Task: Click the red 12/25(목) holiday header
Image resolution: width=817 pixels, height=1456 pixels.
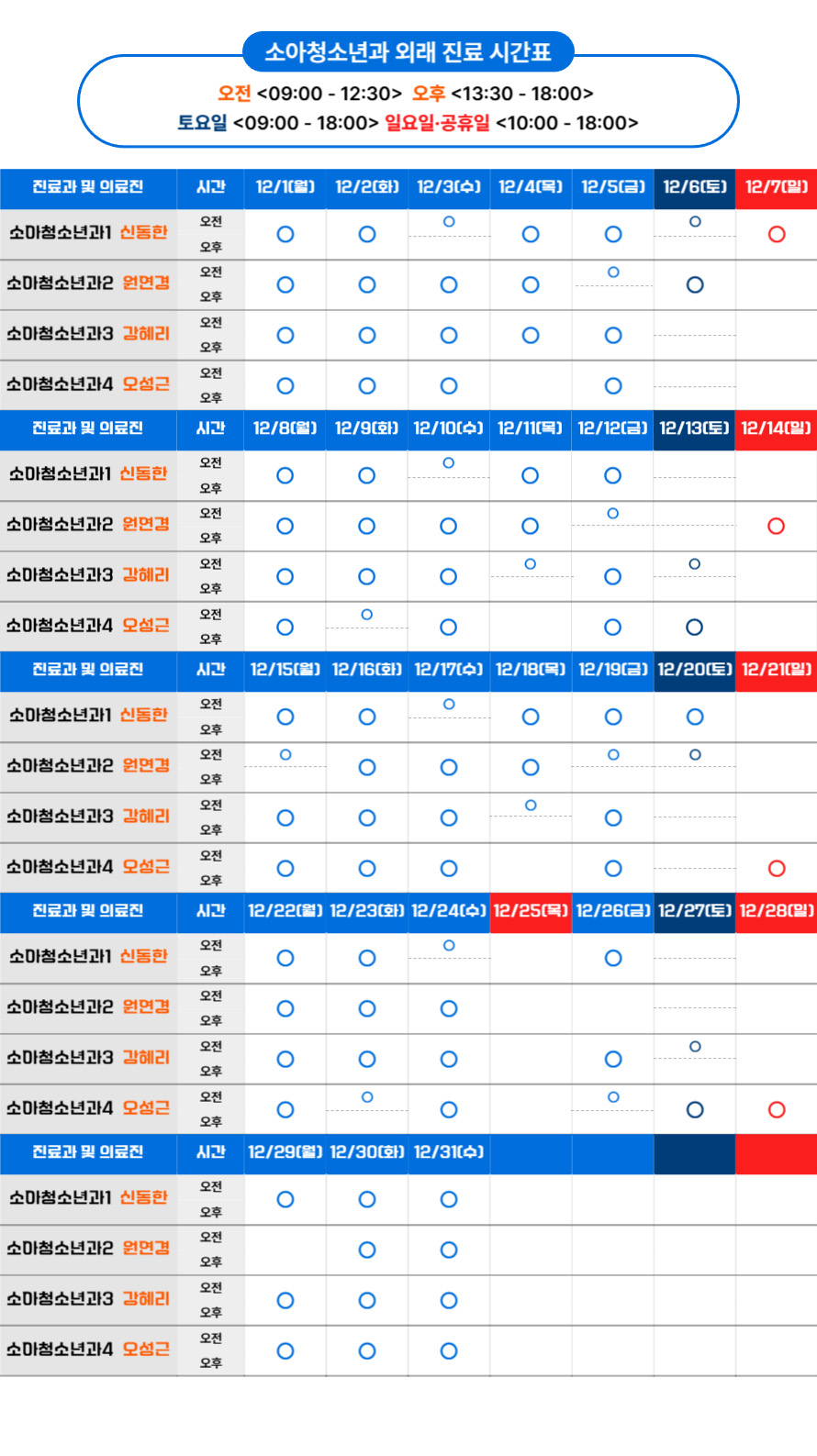Action: 531,911
